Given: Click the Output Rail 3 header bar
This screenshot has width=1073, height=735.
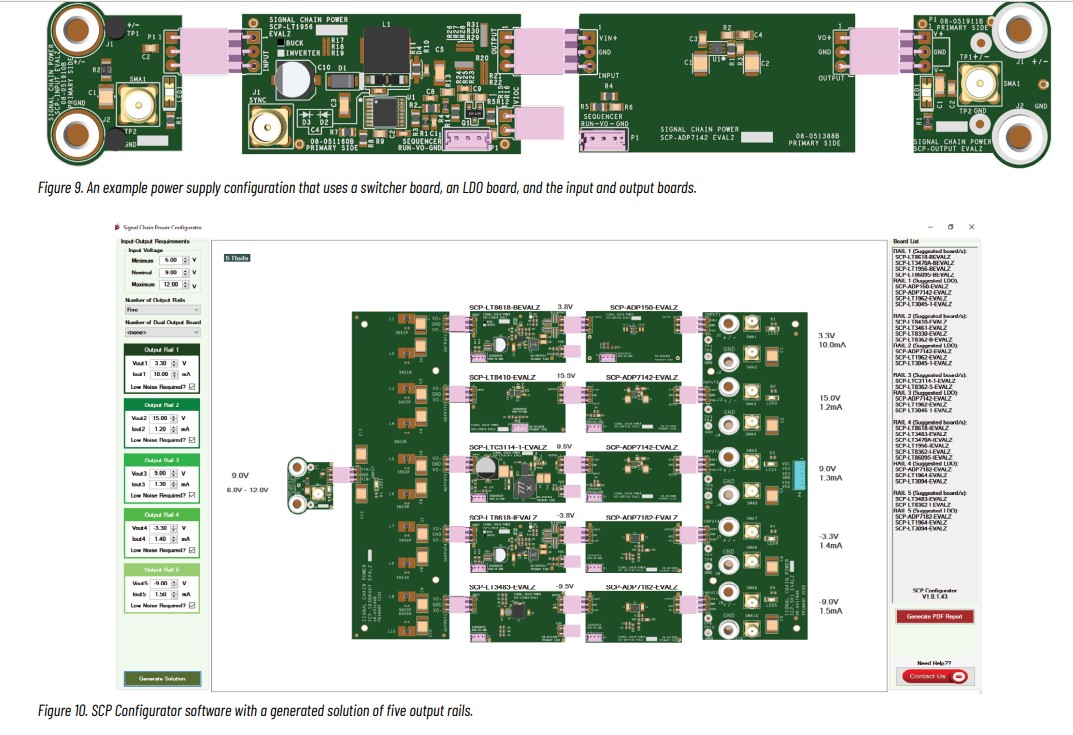Looking at the screenshot, I should click(161, 460).
